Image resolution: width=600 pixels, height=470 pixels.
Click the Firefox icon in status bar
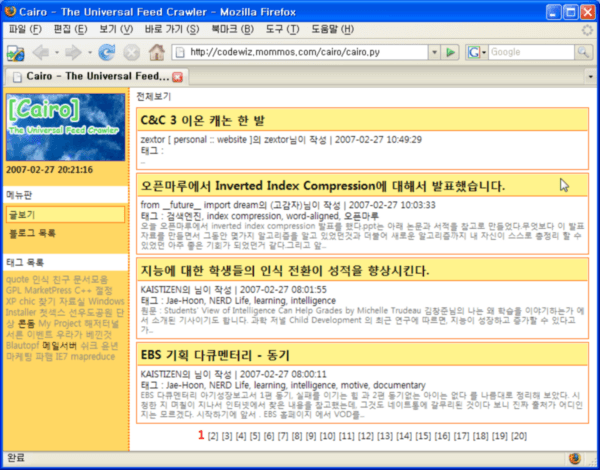pyautogui.click(x=574, y=459)
